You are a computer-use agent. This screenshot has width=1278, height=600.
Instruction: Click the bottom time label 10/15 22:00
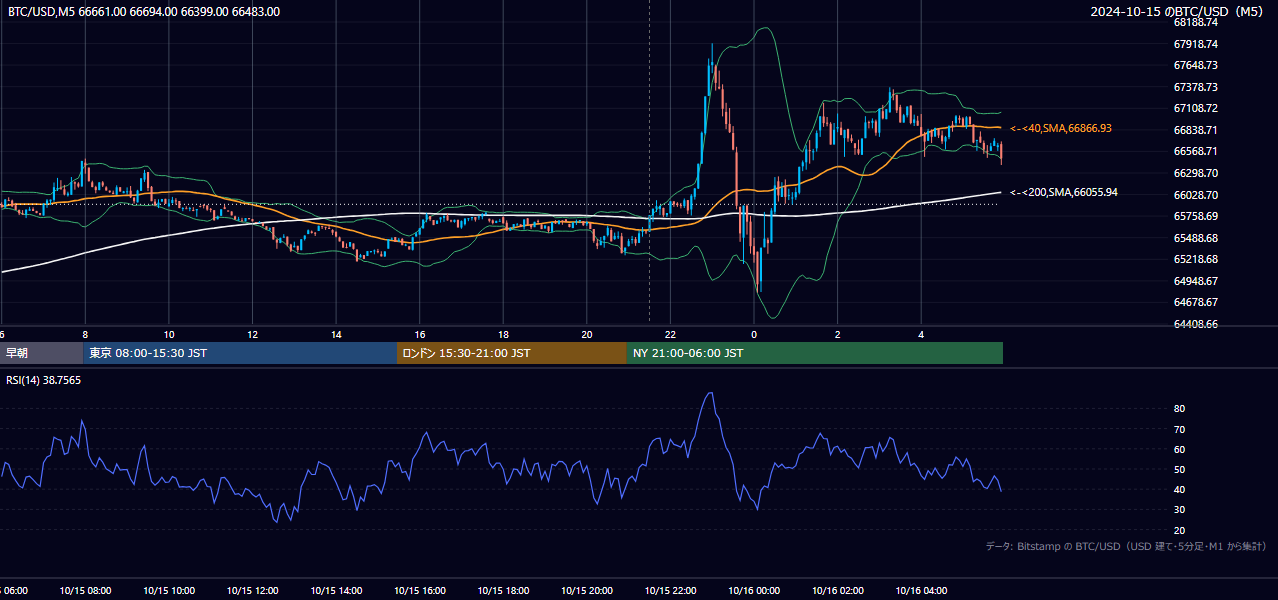[x=670, y=590]
